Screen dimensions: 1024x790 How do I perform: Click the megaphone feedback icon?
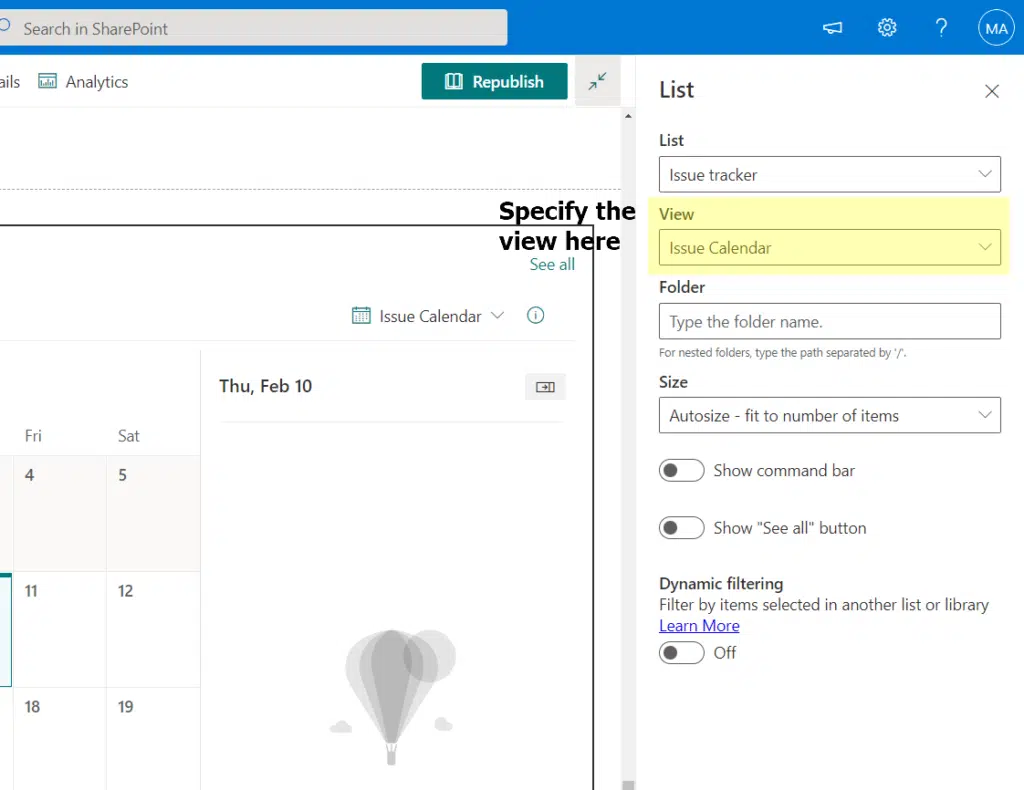(x=832, y=27)
